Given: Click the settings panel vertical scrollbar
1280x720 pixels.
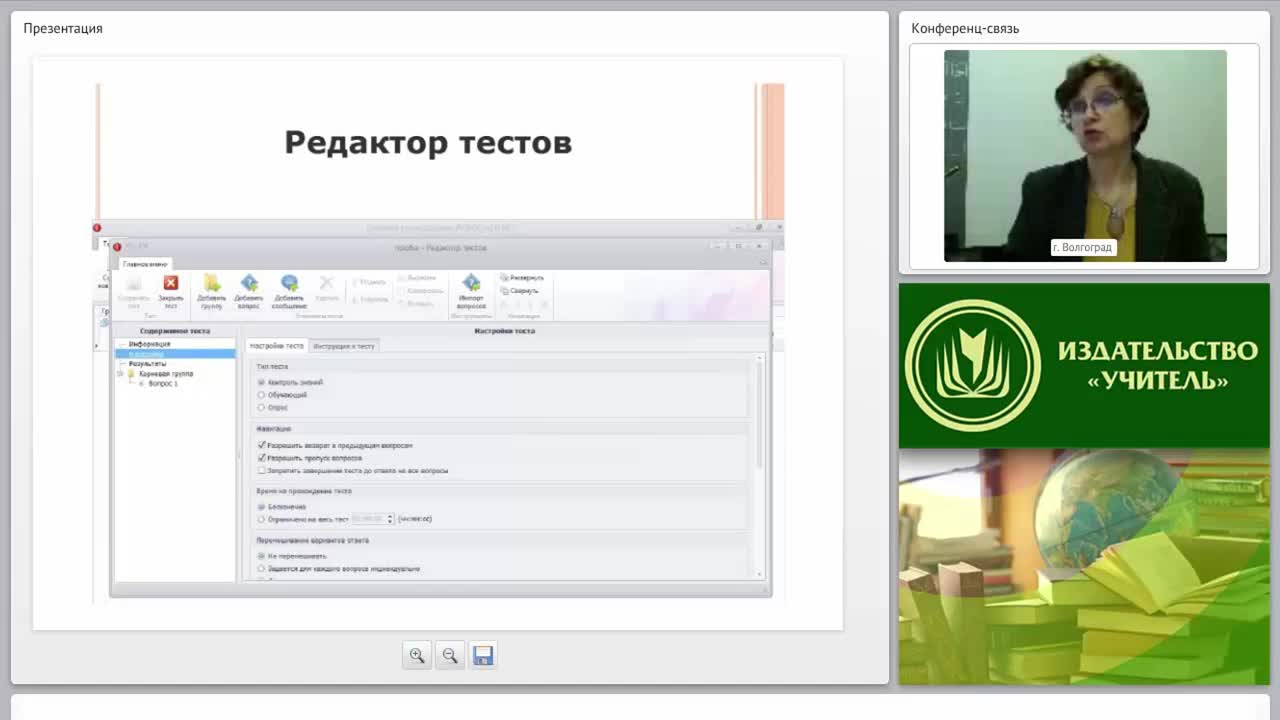Looking at the screenshot, I should [x=760, y=466].
